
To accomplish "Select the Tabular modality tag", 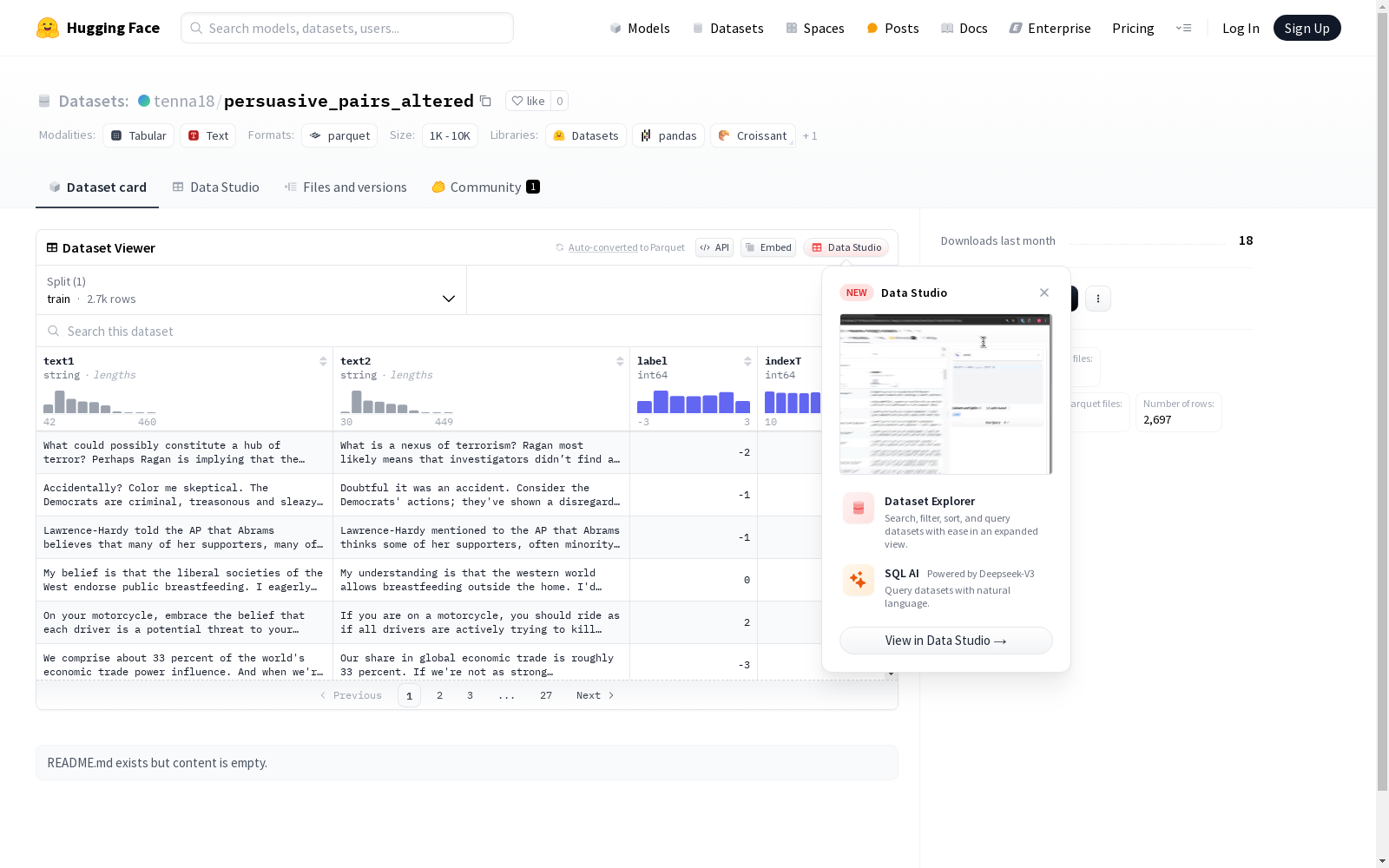I will click(x=139, y=135).
